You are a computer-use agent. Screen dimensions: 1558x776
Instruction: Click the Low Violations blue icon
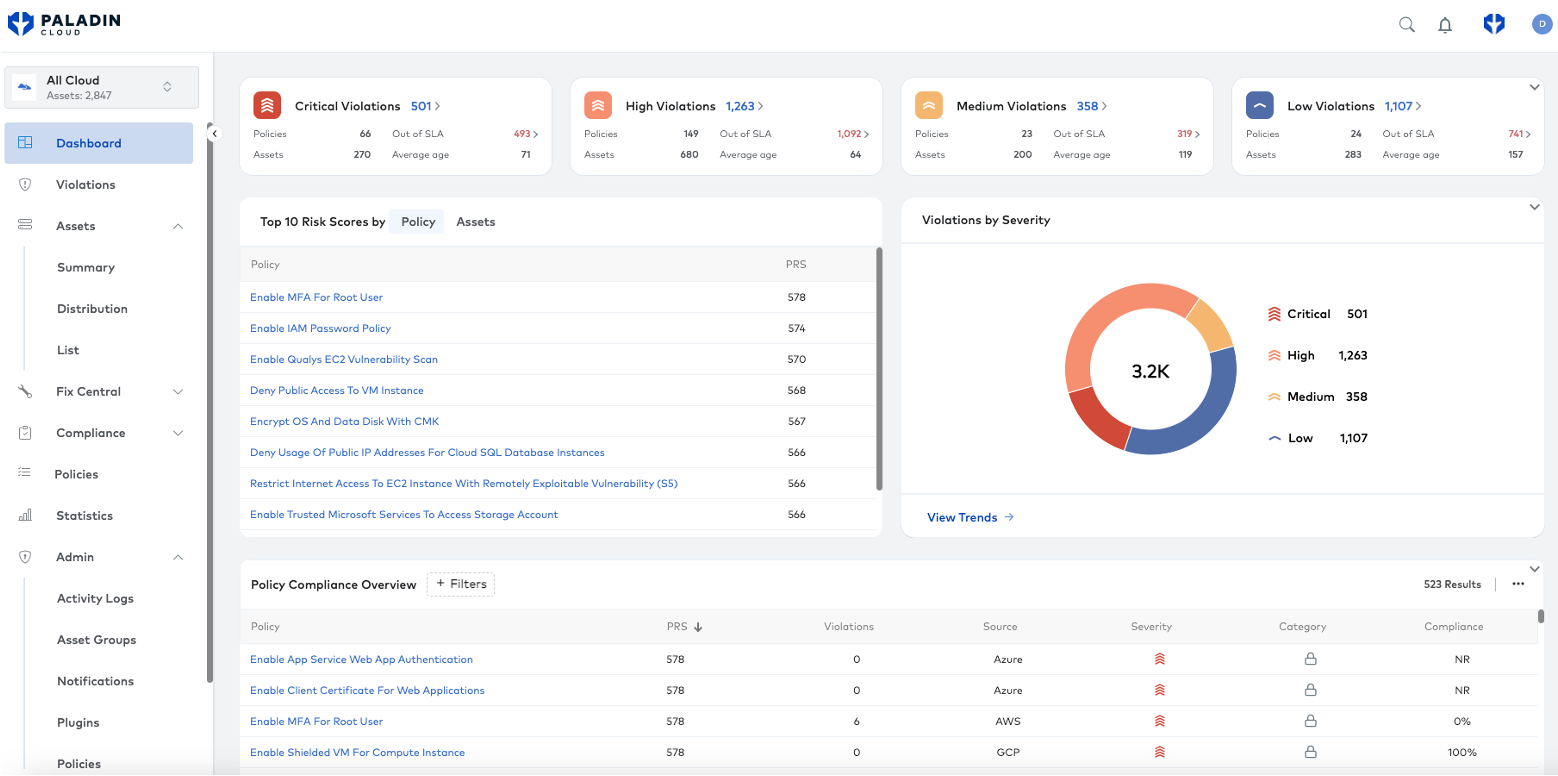point(1260,105)
